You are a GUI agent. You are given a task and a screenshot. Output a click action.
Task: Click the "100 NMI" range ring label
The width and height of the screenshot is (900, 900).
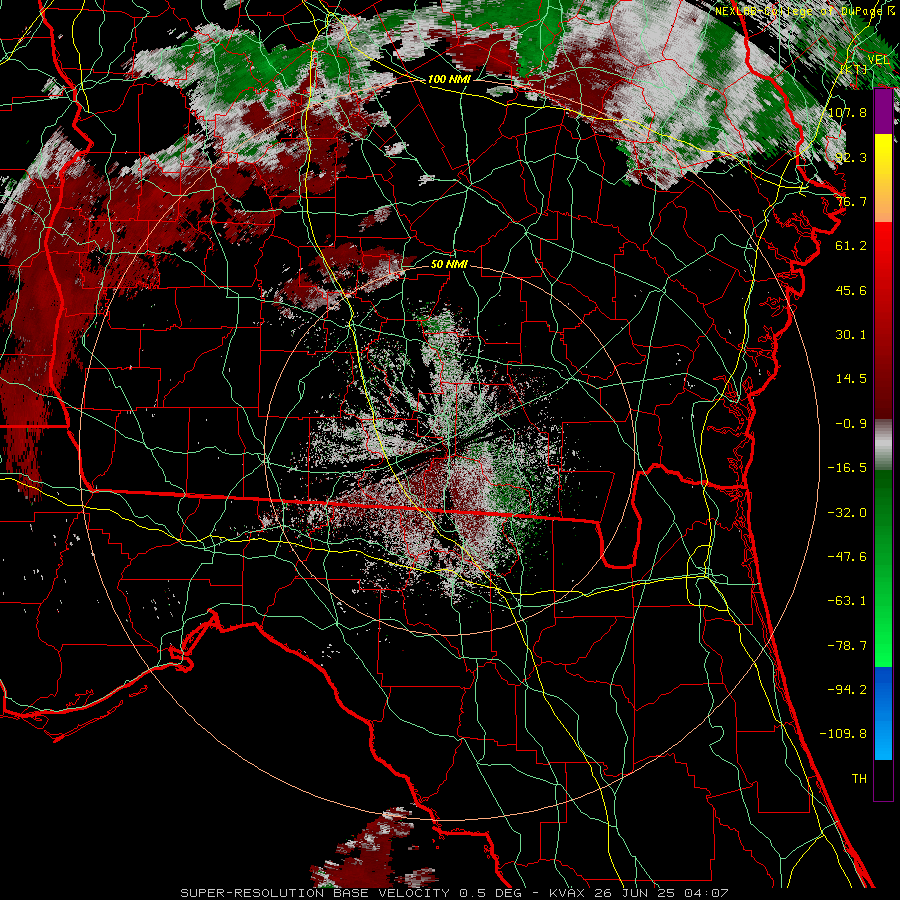click(449, 79)
